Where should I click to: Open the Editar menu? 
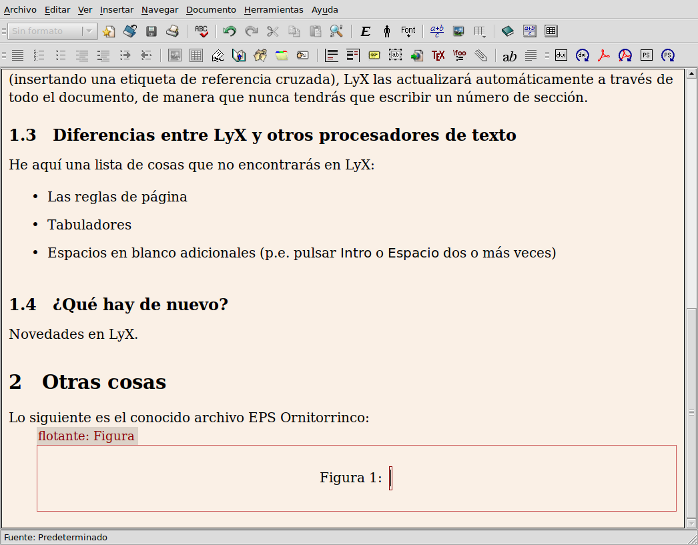57,10
